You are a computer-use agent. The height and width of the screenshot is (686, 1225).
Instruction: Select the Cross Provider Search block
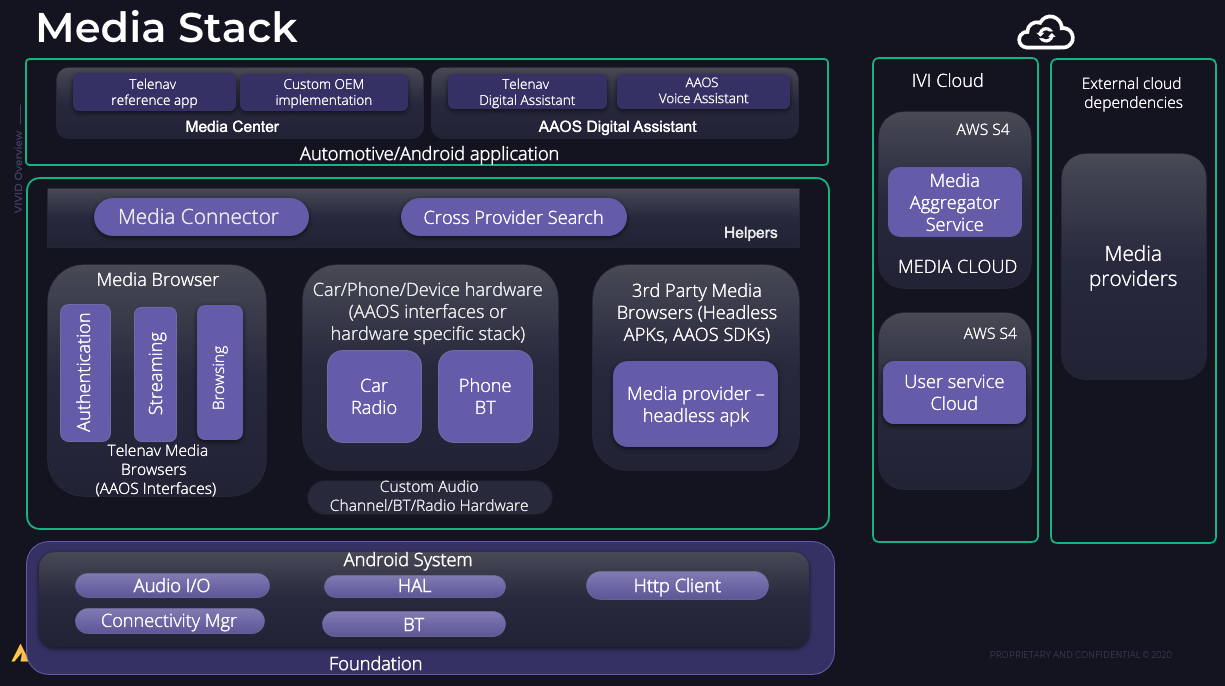(514, 217)
